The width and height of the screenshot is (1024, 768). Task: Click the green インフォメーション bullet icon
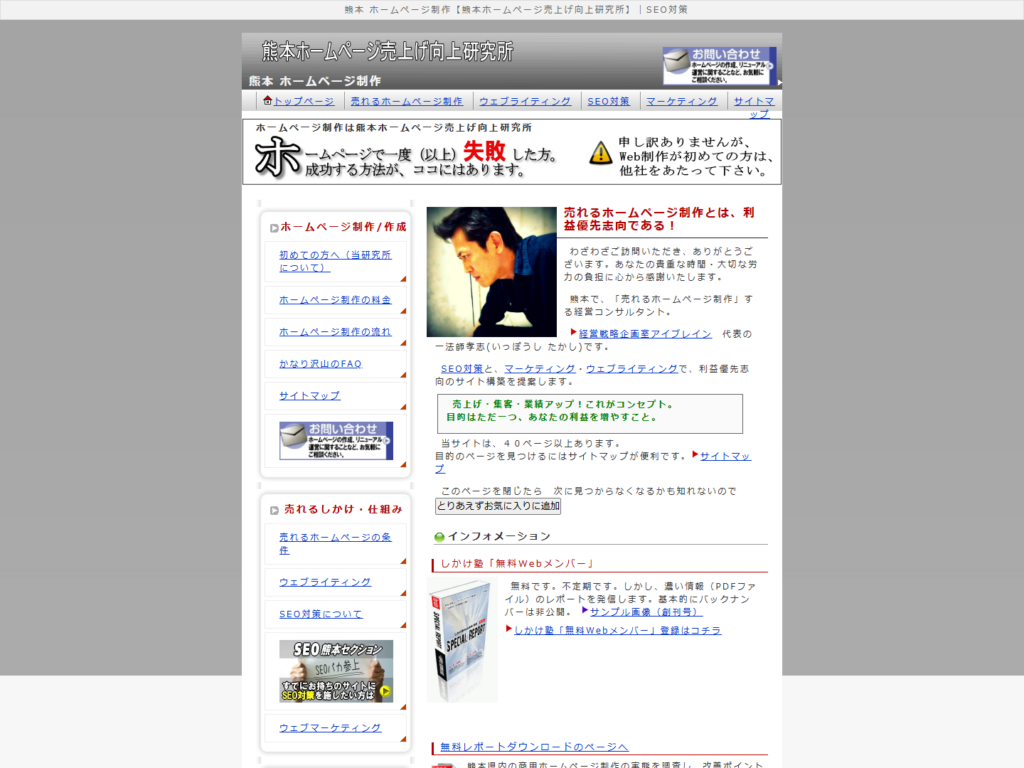click(x=440, y=537)
